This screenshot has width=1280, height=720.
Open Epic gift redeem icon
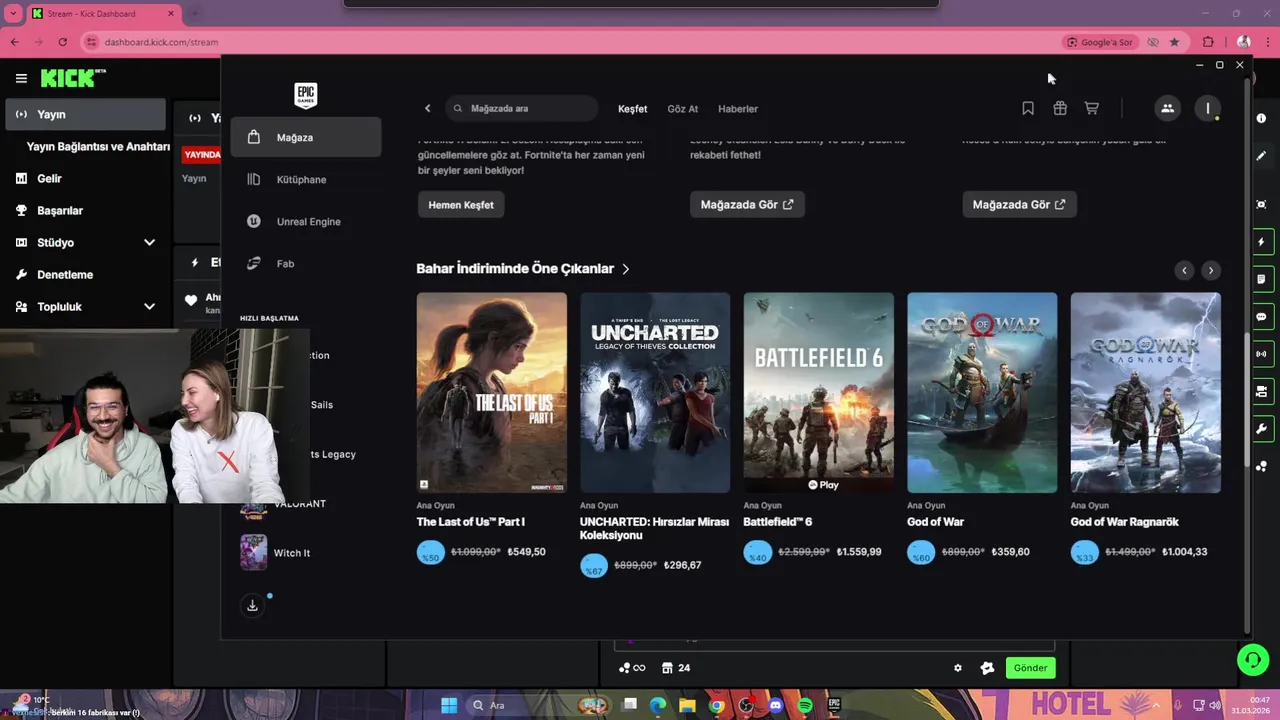1060,108
